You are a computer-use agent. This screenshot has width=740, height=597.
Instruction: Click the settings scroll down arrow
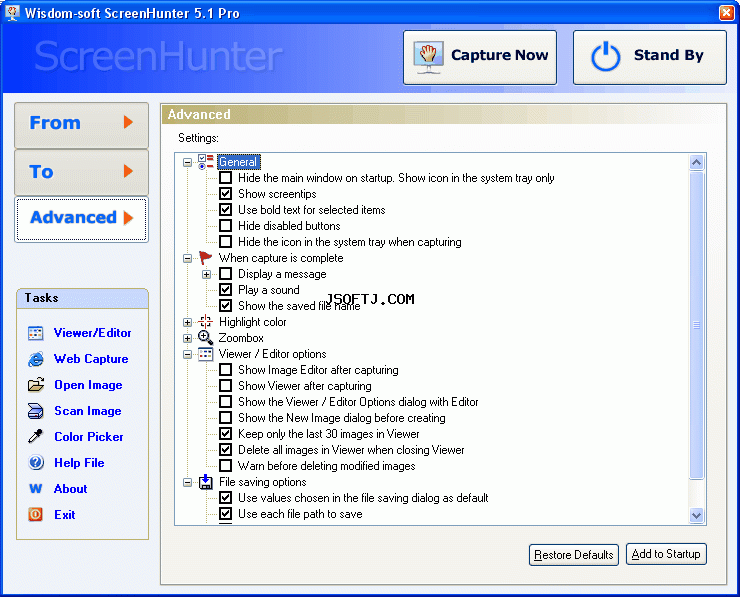pos(697,515)
